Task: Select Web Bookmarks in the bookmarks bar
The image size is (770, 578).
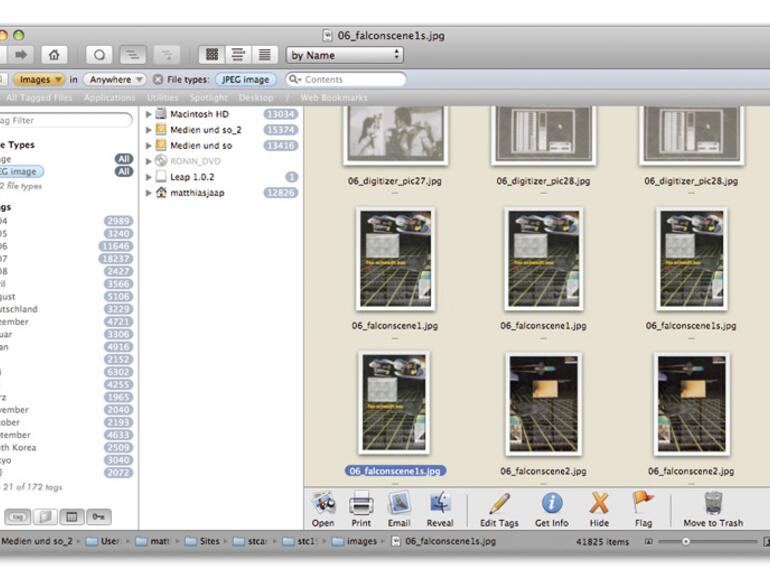Action: (x=334, y=98)
